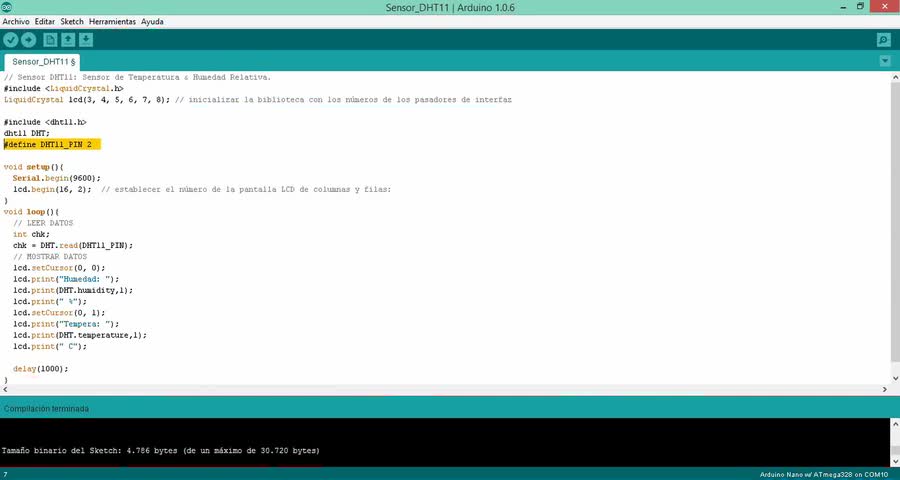Click the LiquidCrystal lcd(3, 4, 5...) line
Screen dimensions: 900x480
(x=258, y=100)
